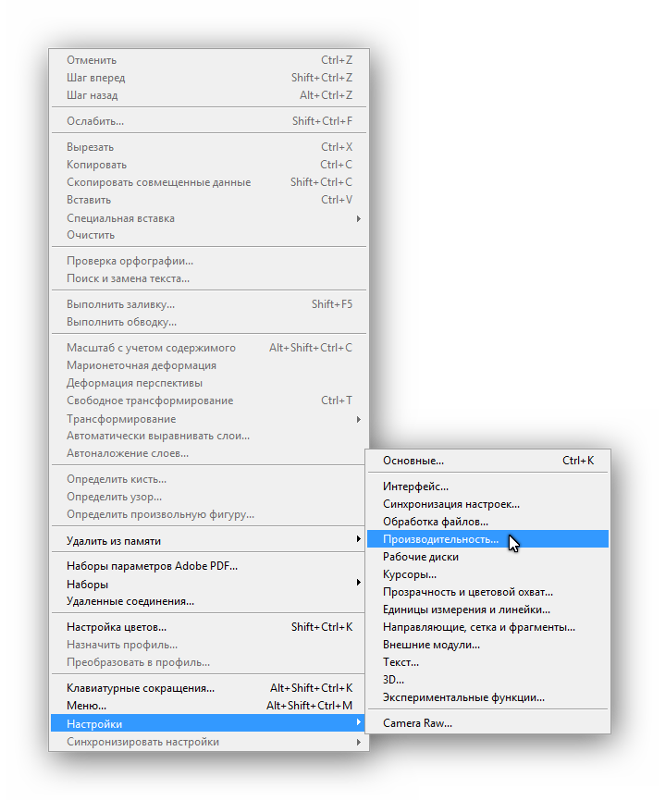Viewport: 659px width, 800px height.
Task: Open Единицы измерения и линейки
Action: (488, 609)
